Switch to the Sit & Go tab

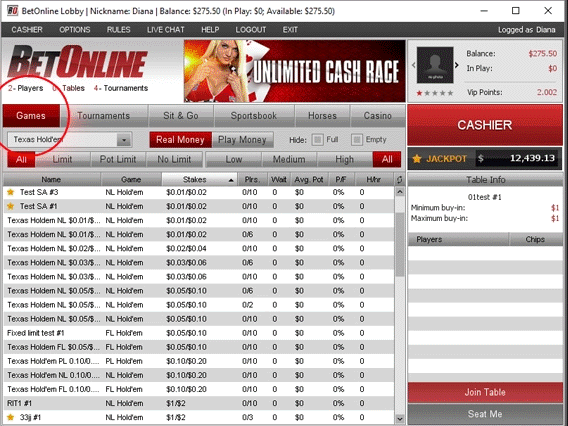pyautogui.click(x=181, y=116)
